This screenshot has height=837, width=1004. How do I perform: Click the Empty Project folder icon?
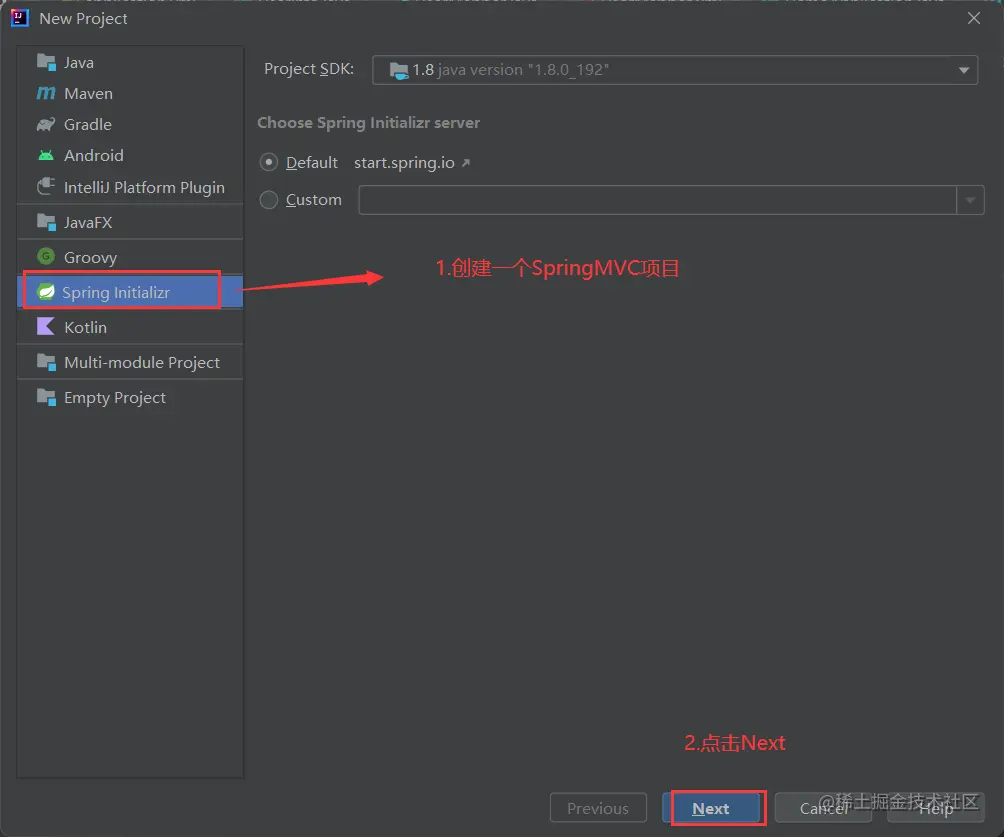point(46,397)
